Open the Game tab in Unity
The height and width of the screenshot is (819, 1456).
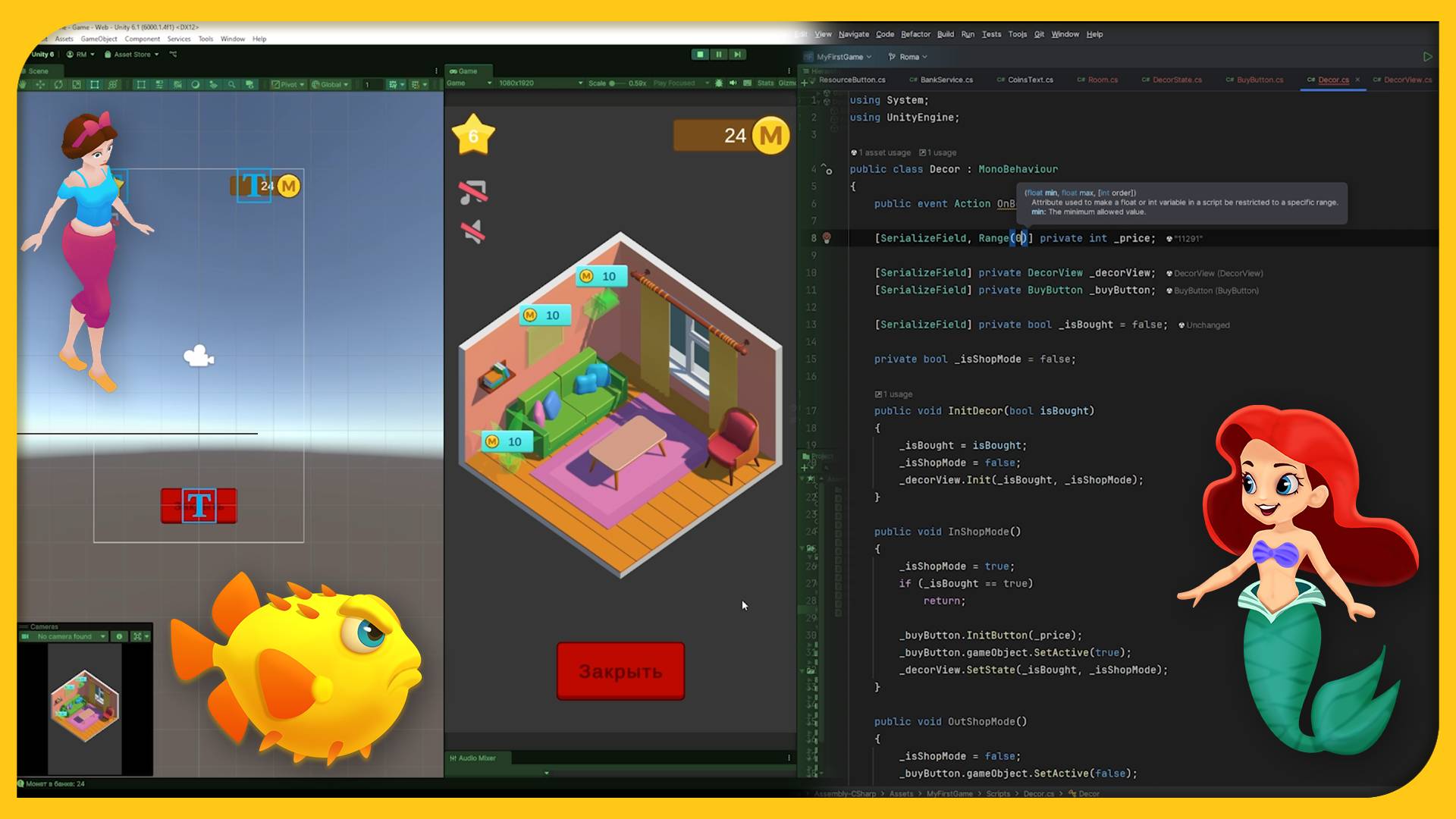click(468, 71)
